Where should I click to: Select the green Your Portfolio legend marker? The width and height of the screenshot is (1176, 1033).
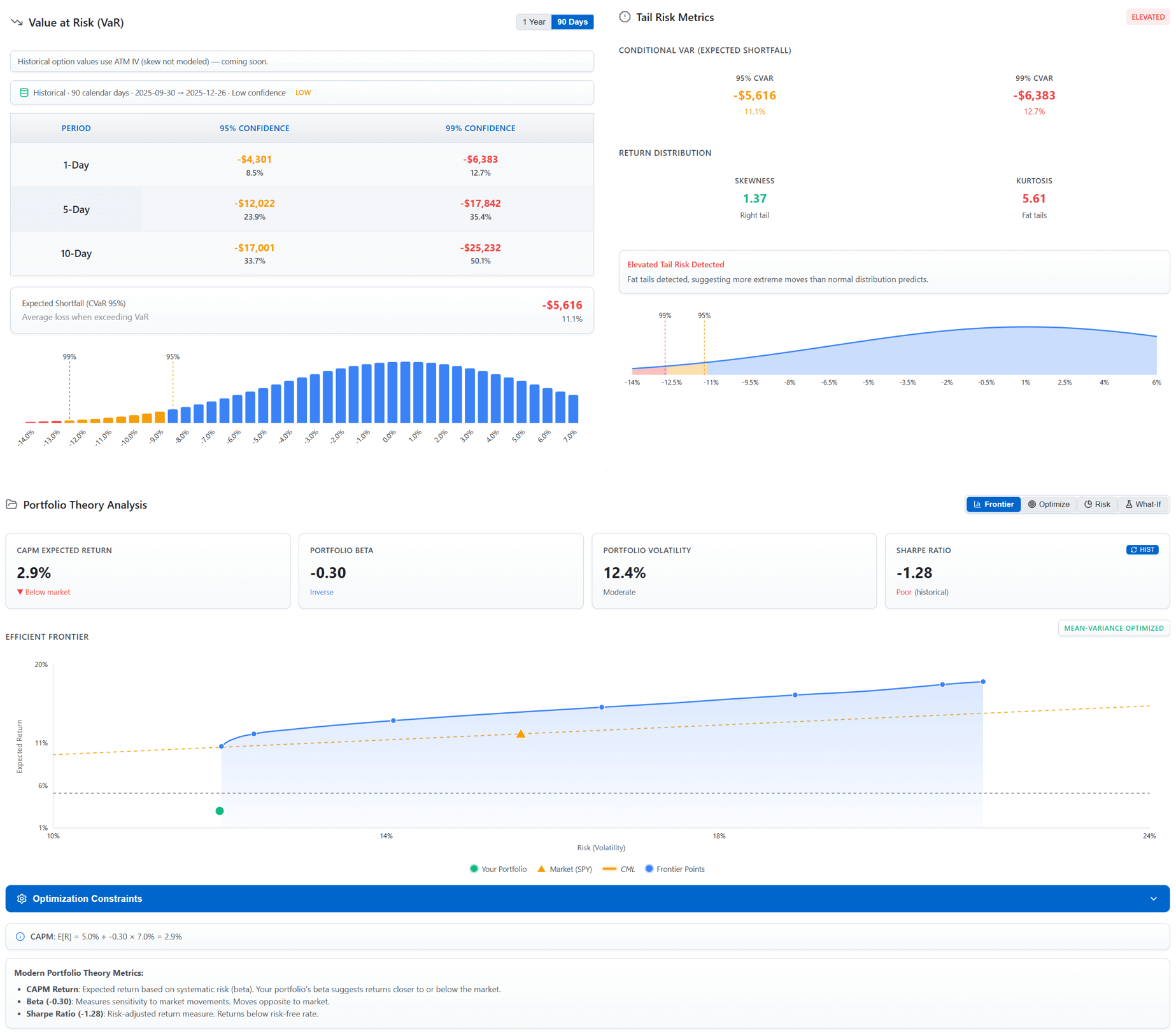[474, 869]
